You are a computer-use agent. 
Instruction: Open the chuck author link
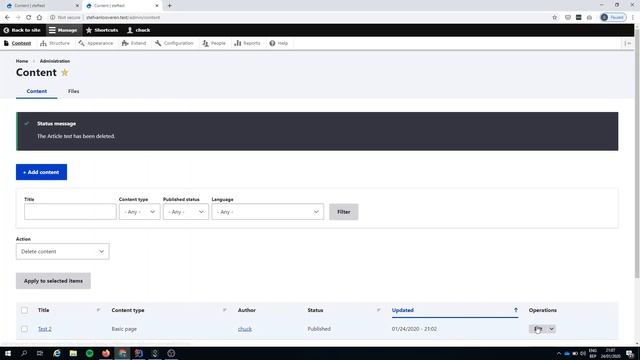245,329
